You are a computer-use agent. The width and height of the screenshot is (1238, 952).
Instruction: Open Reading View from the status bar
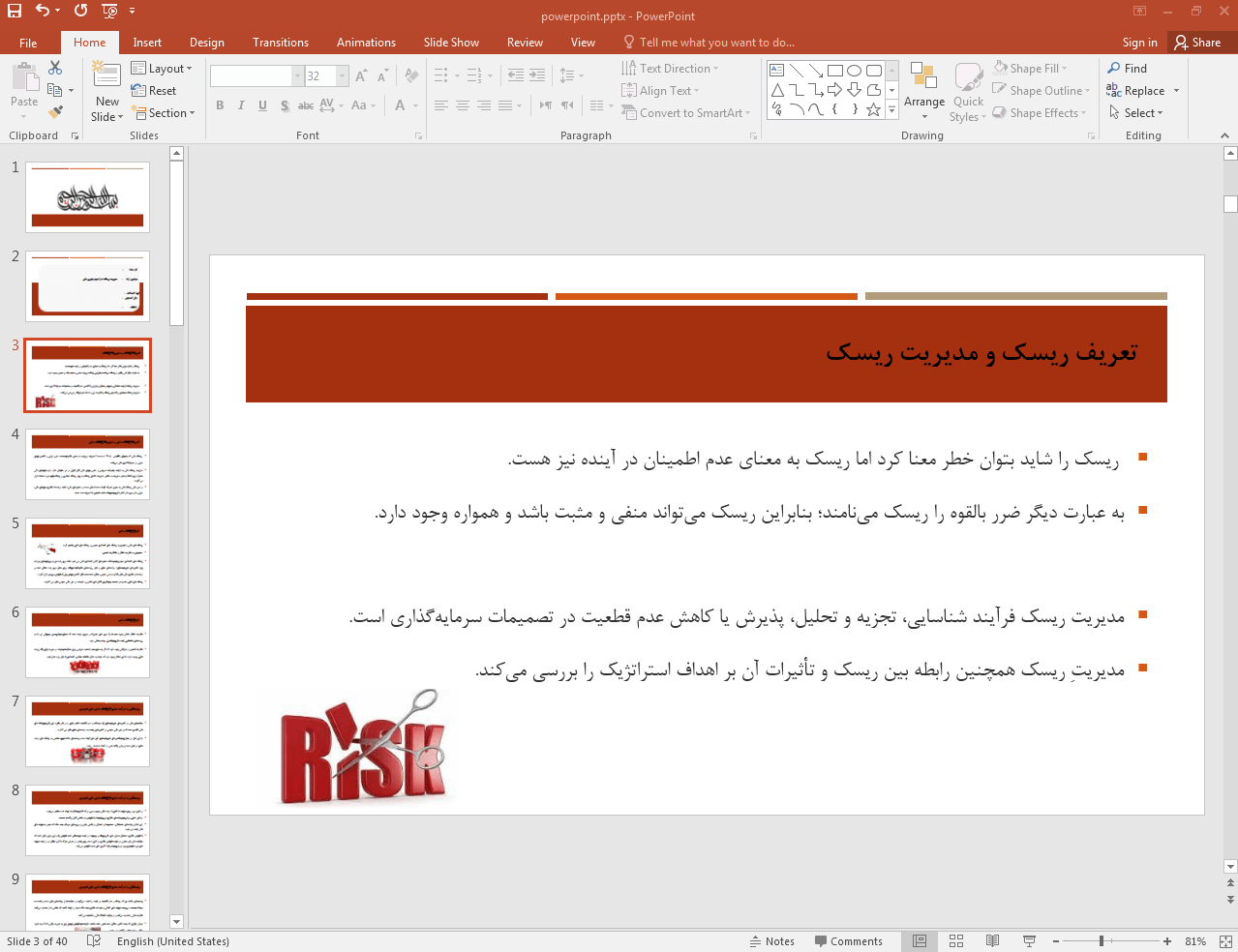tap(992, 940)
